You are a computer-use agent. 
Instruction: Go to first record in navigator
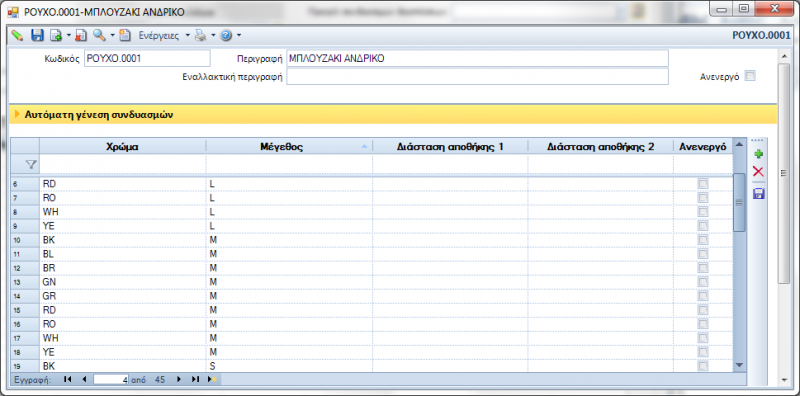coord(67,379)
